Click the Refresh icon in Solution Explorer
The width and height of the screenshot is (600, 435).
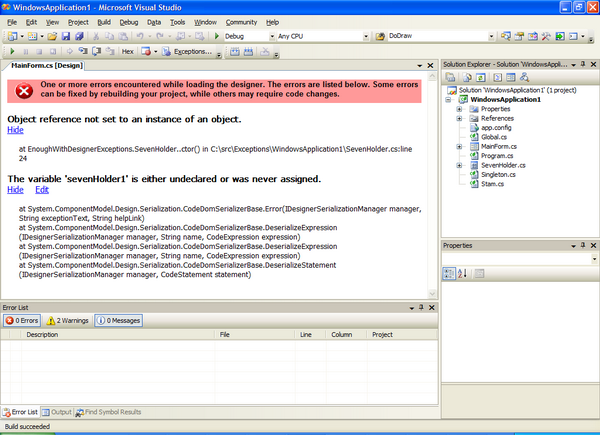[x=481, y=77]
